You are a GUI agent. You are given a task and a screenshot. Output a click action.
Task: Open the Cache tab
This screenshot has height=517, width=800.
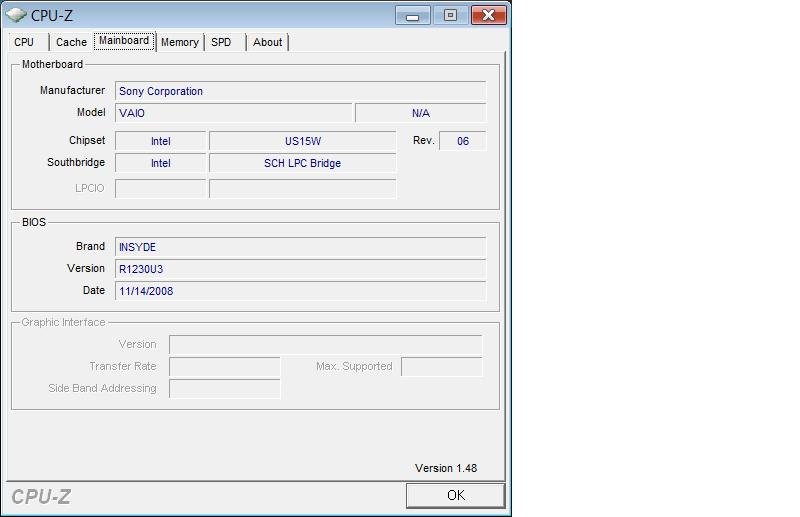(x=71, y=42)
